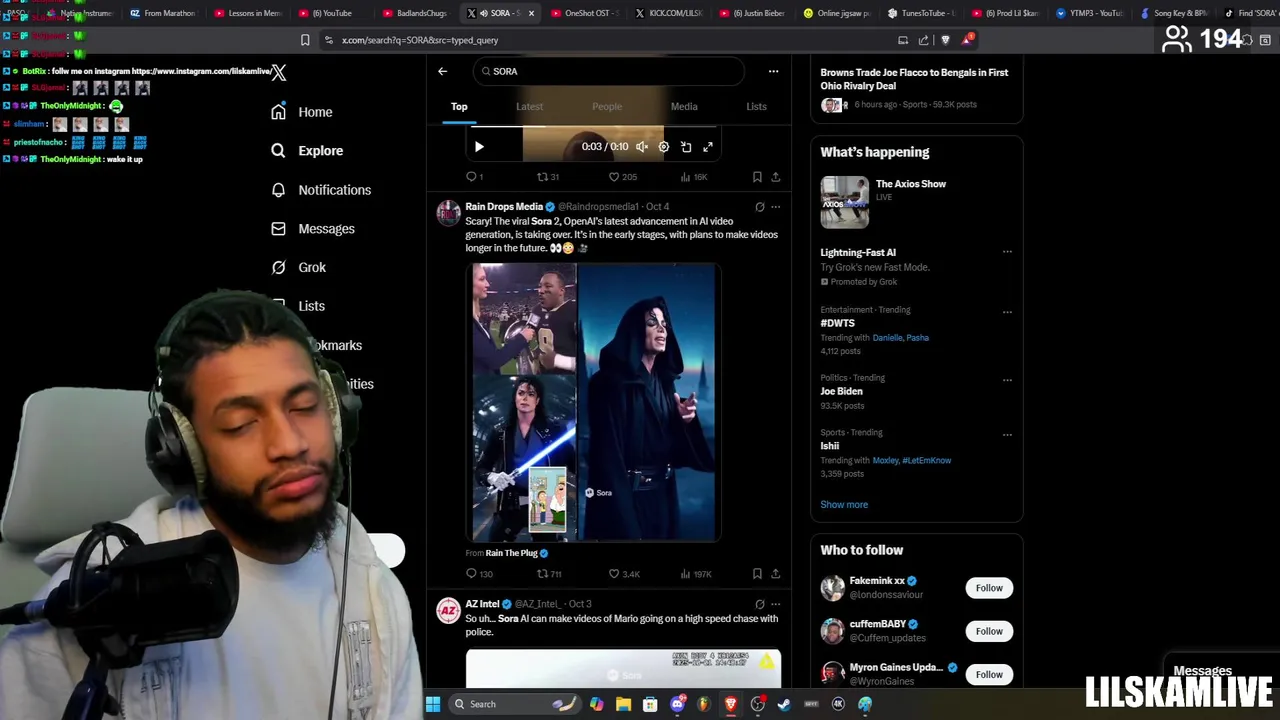Open video player settings gear
The image size is (1280, 720).
tap(663, 147)
